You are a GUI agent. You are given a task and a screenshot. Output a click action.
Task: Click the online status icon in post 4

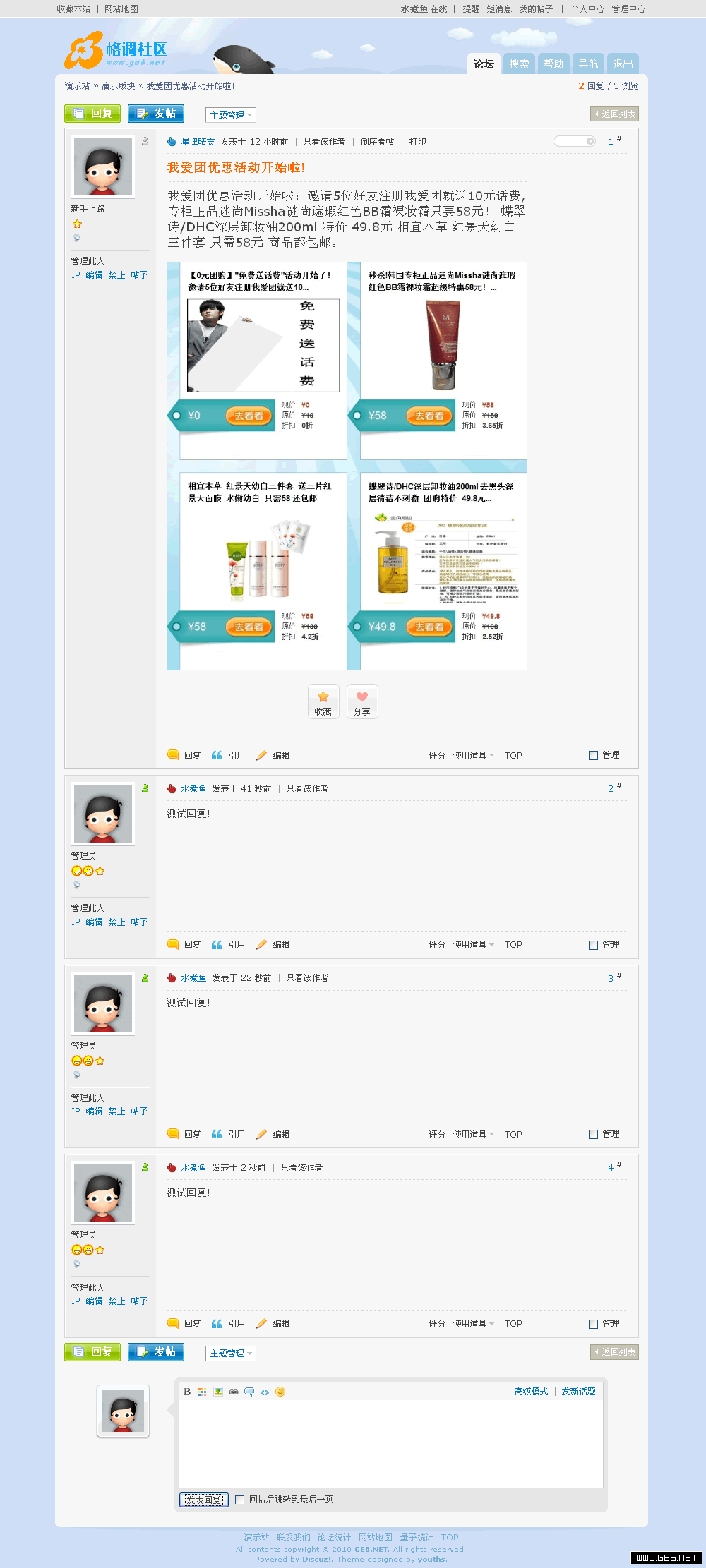coord(145,1167)
